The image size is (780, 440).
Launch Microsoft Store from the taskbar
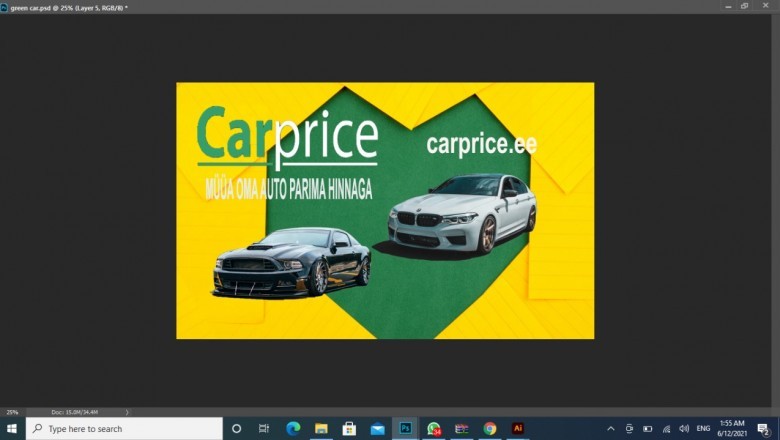(x=349, y=428)
